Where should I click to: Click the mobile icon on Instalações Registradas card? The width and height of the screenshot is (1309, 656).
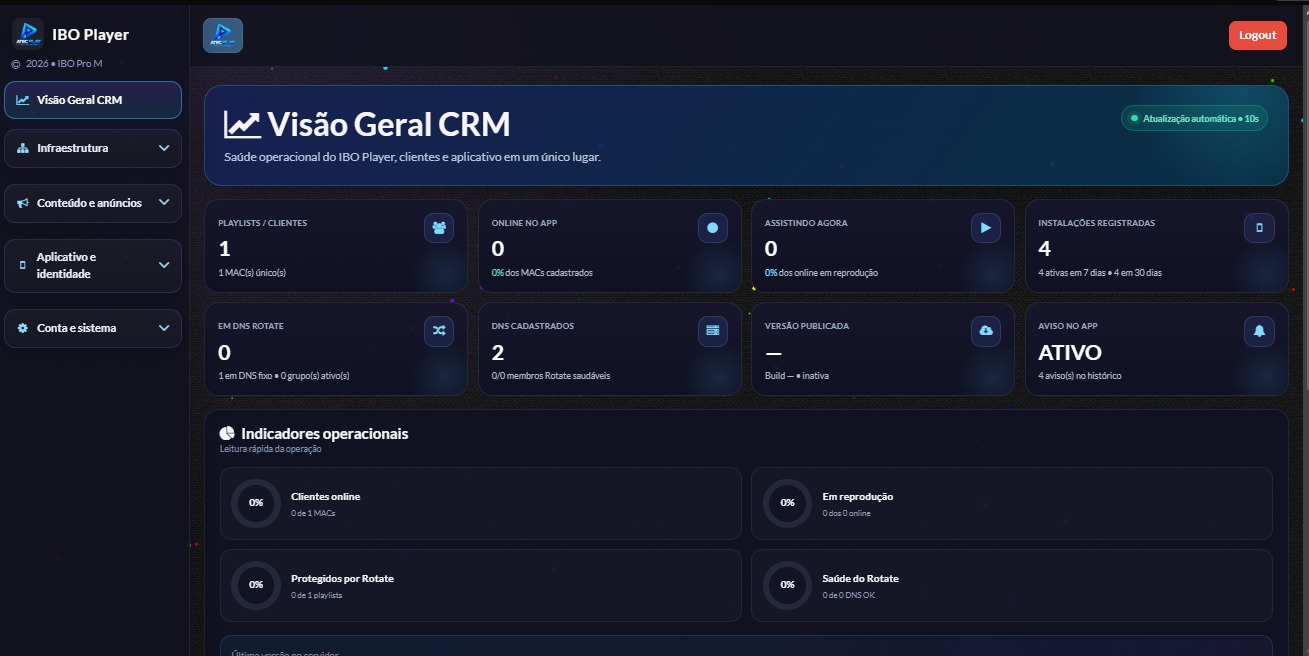tap(1259, 228)
